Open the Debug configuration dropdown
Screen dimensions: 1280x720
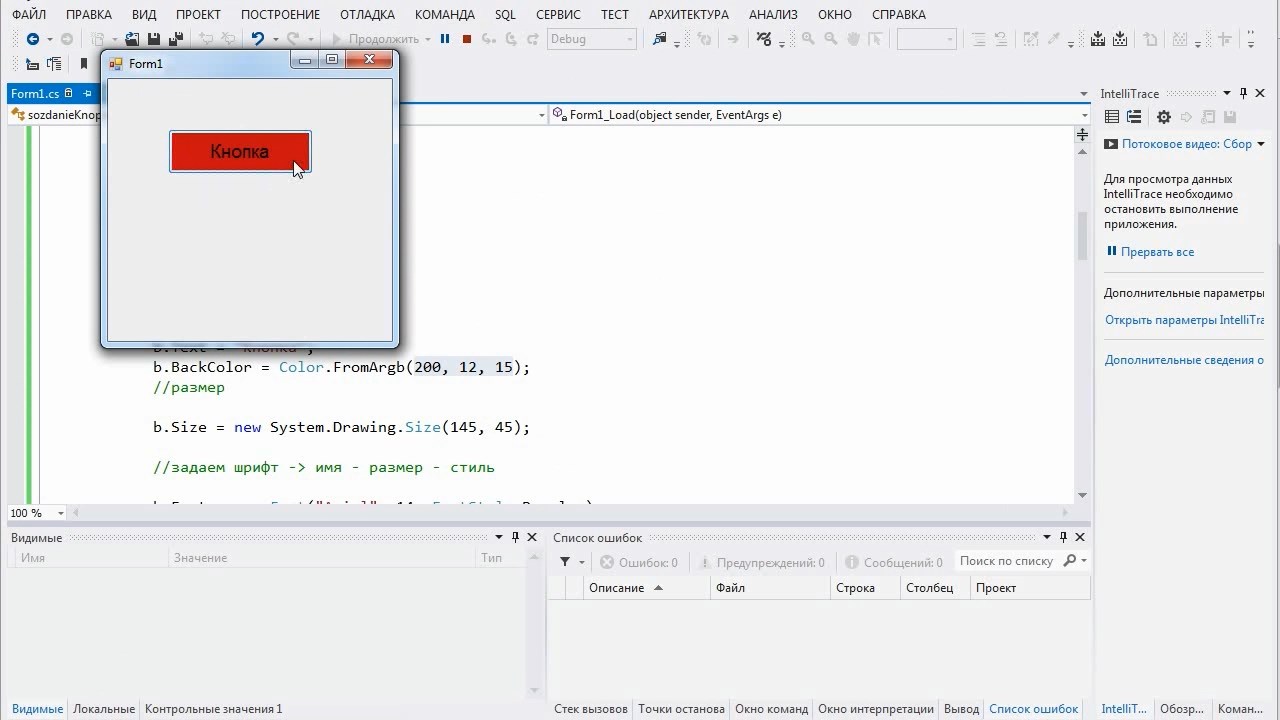coord(630,39)
